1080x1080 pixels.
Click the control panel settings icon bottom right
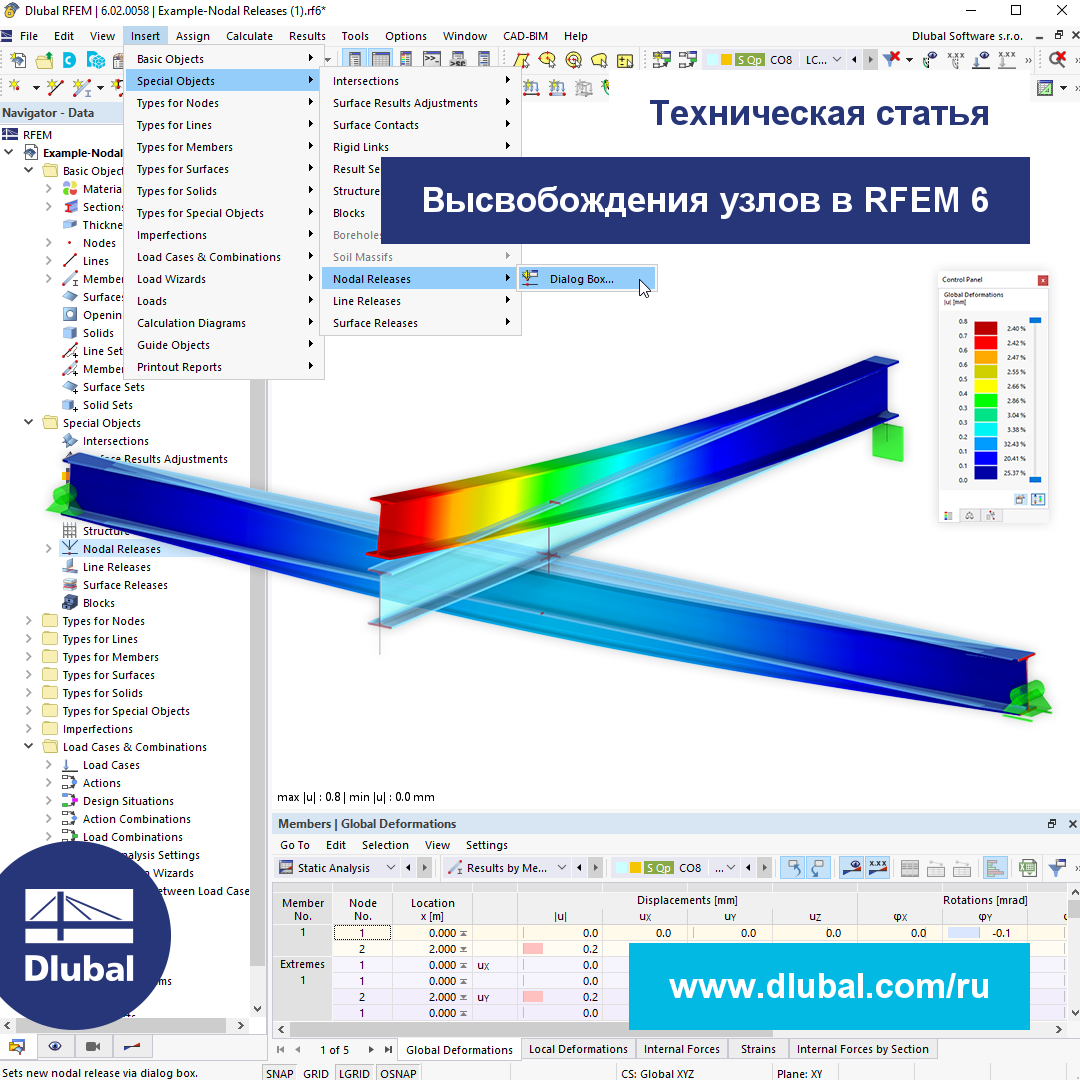click(1038, 499)
